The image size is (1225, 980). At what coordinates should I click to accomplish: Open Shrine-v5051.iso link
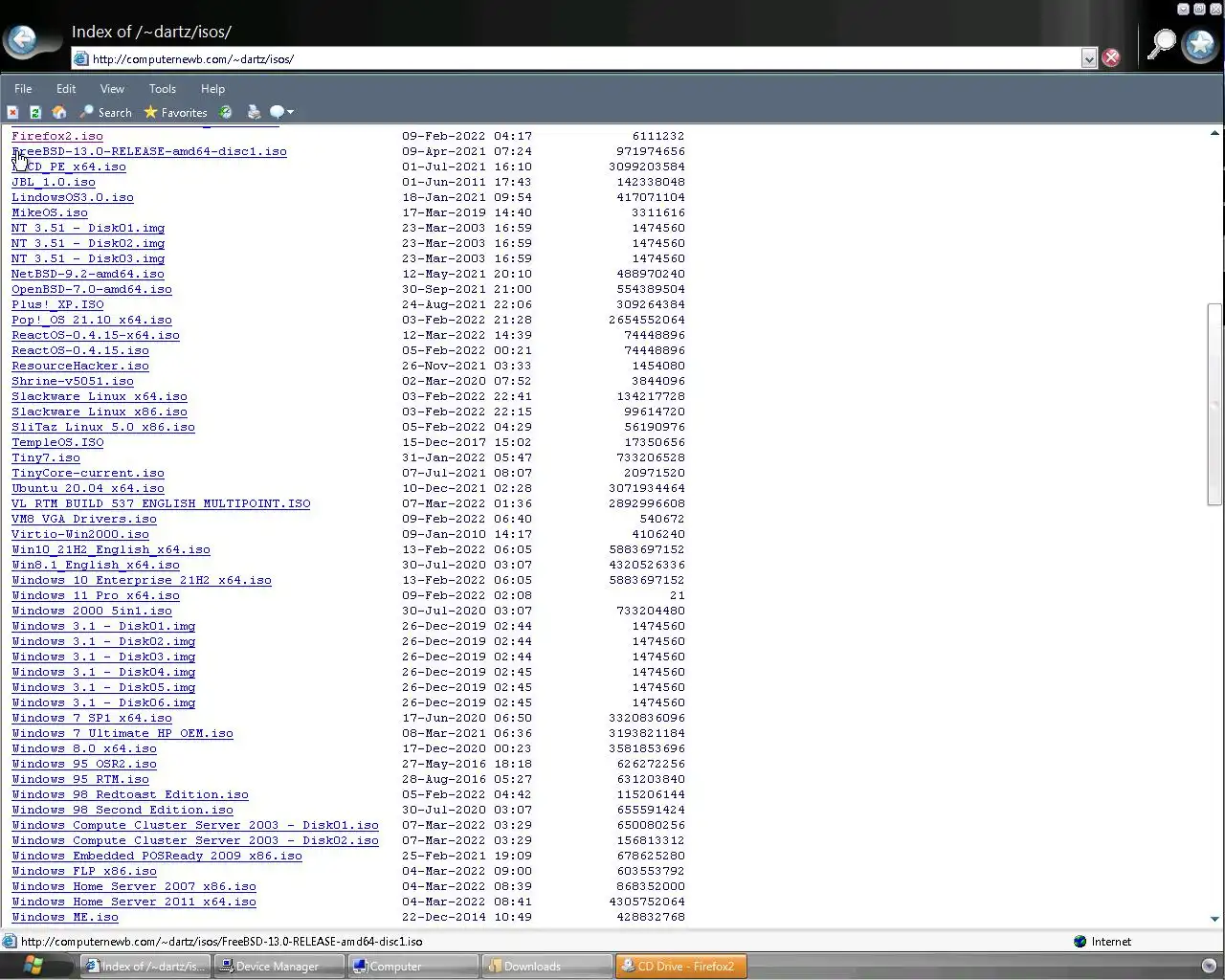pos(73,381)
